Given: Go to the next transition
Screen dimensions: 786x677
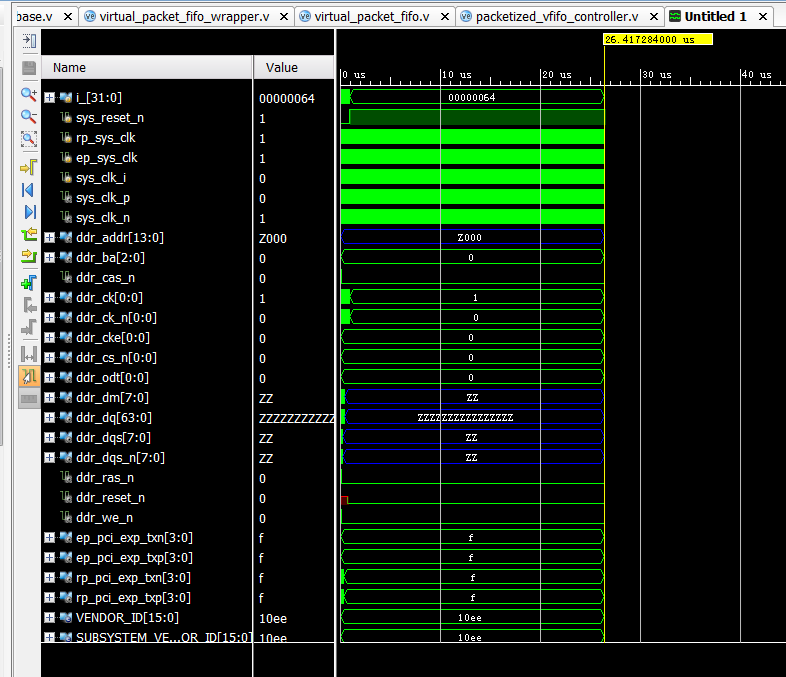Looking at the screenshot, I should click(29, 258).
